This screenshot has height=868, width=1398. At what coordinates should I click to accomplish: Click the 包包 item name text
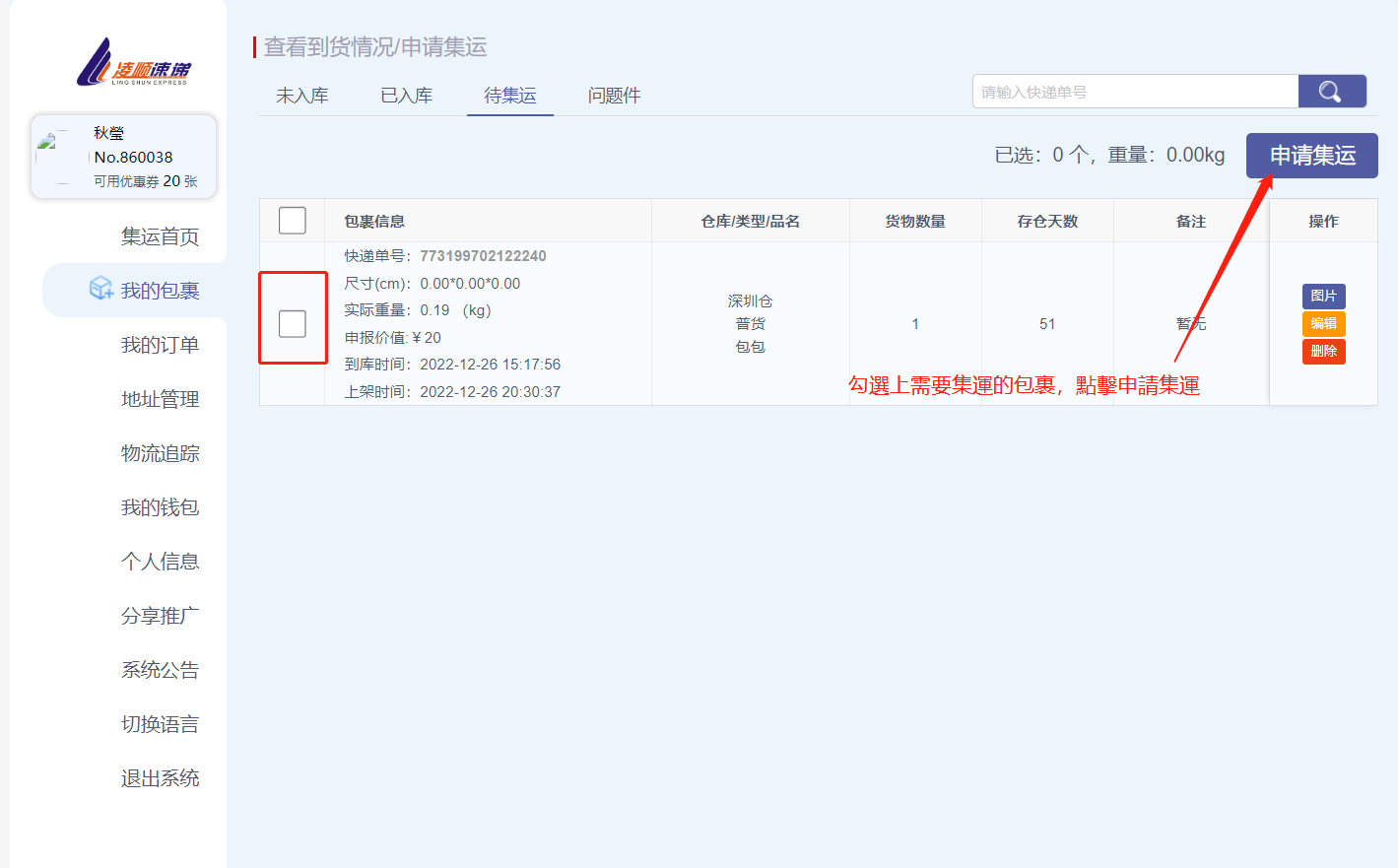pos(750,346)
